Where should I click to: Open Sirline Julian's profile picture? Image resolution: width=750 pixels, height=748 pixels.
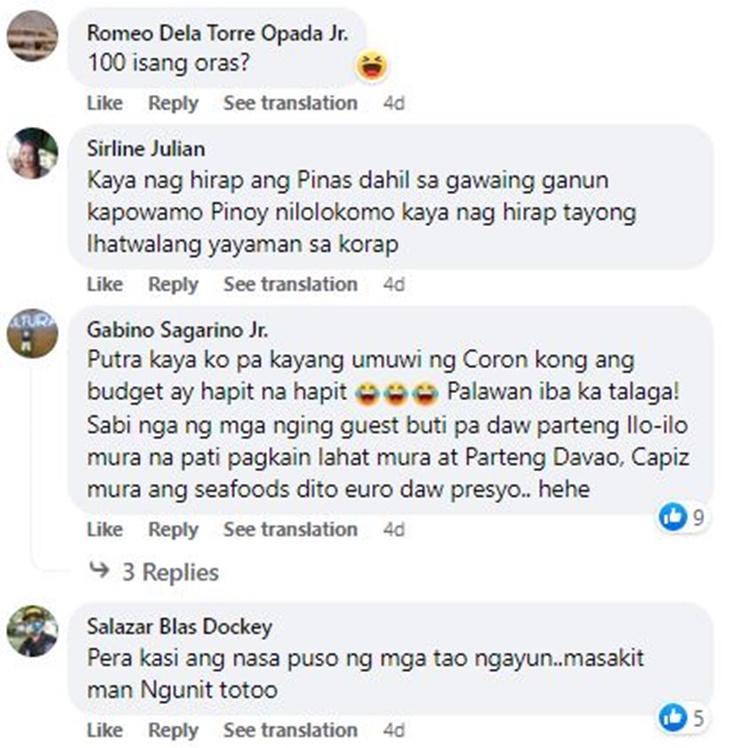[33, 153]
